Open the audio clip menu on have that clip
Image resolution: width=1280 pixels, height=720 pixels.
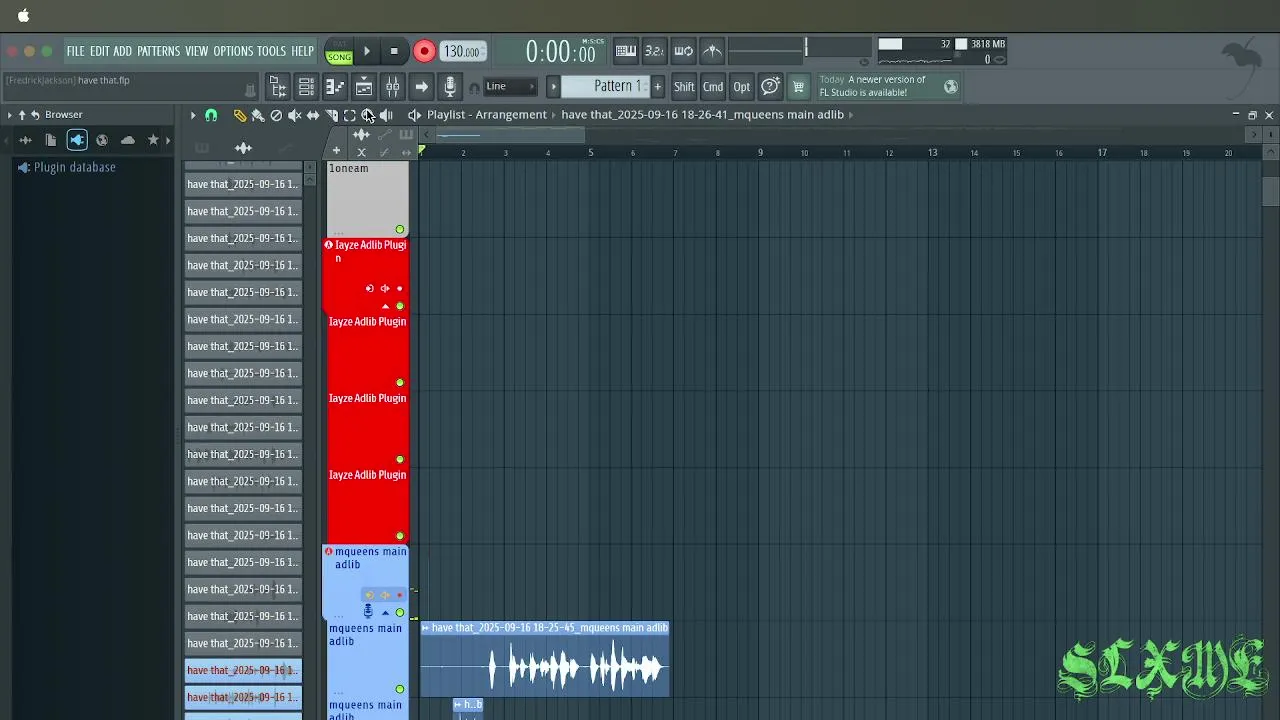click(426, 628)
